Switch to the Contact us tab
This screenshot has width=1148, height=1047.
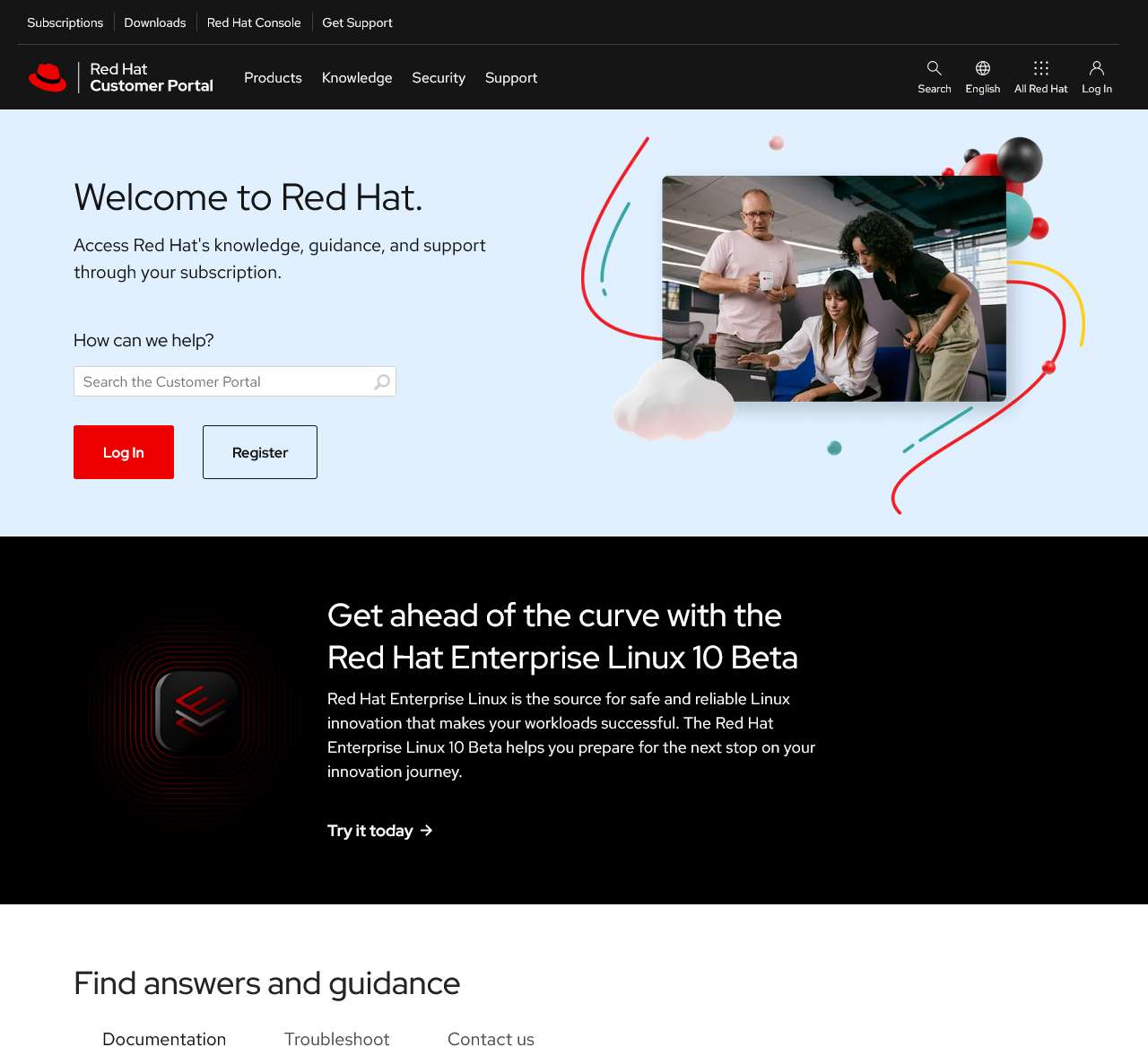pos(491,1038)
